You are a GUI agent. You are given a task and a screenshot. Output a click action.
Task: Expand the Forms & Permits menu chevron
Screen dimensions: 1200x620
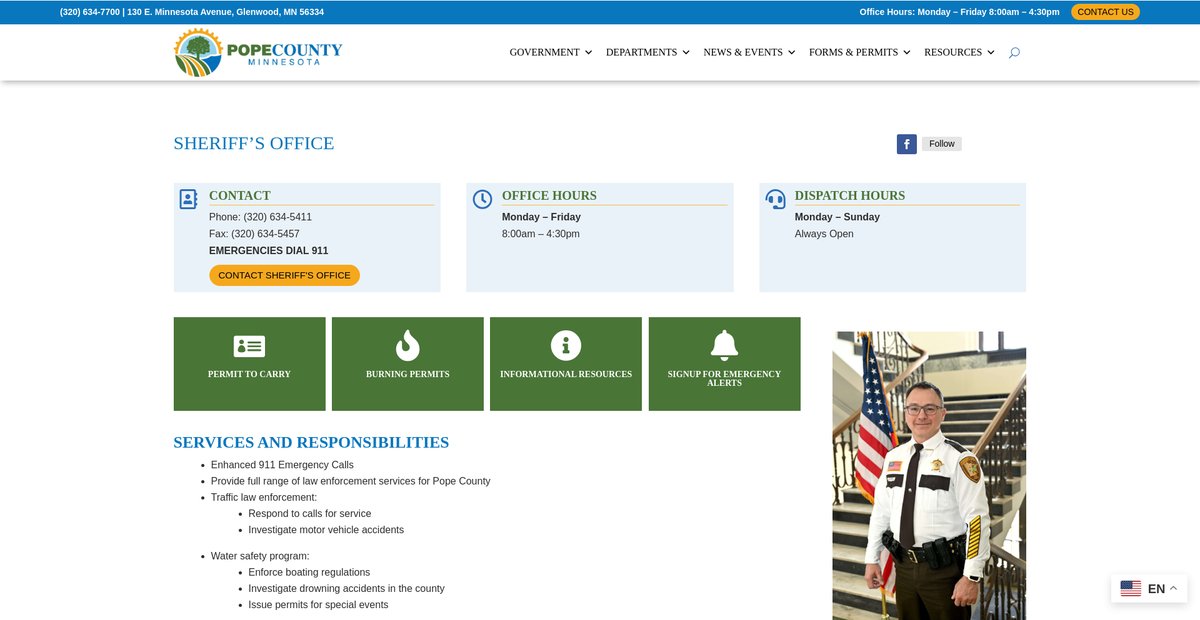[907, 52]
